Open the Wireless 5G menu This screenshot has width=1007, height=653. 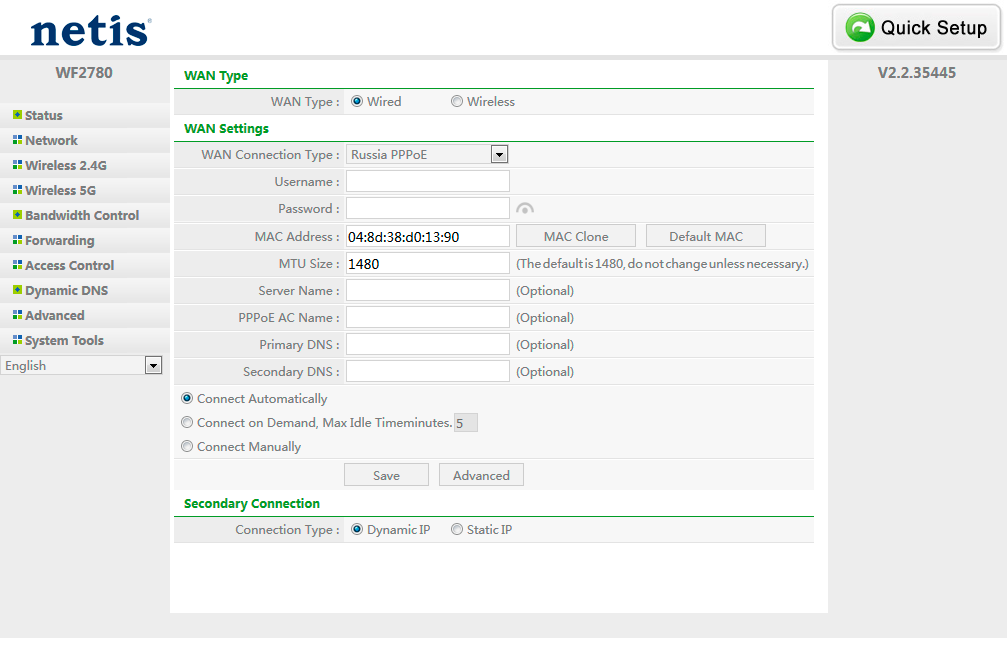pyautogui.click(x=60, y=190)
